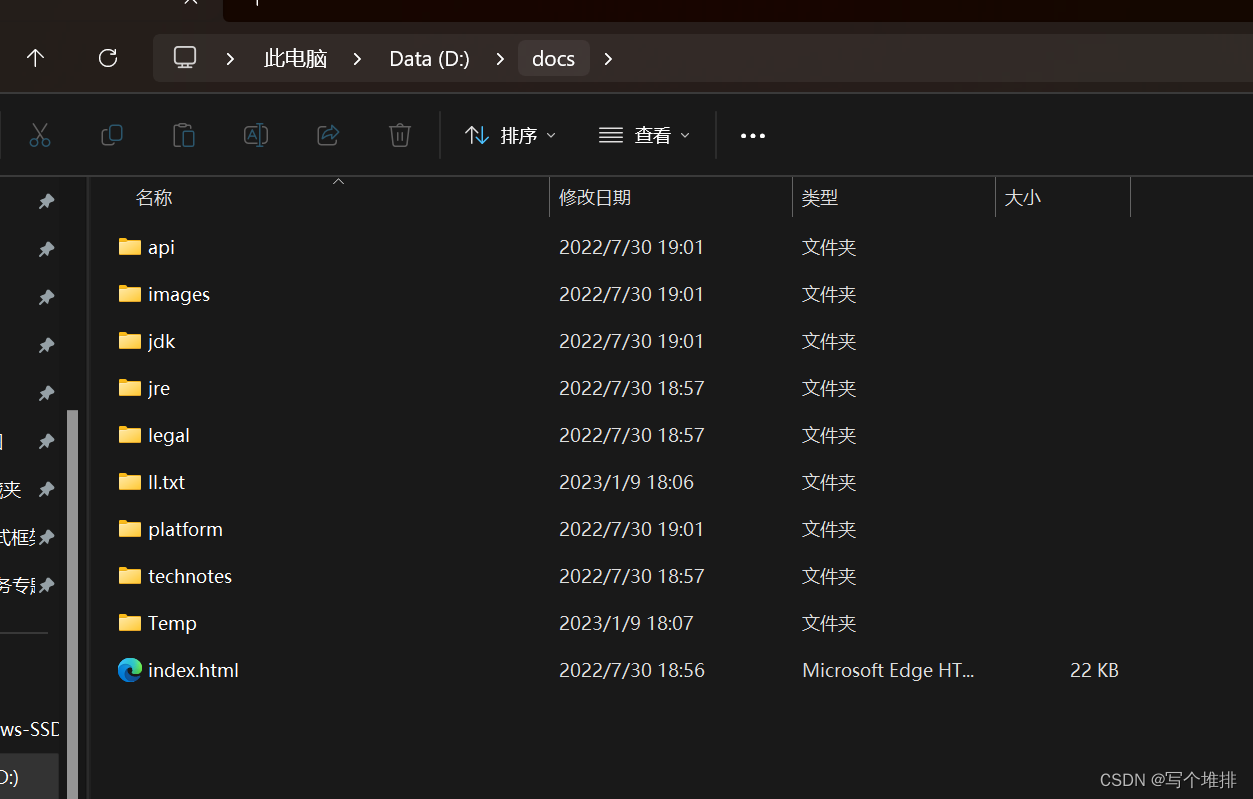Click the computer monitor icon in address bar
The height and width of the screenshot is (799, 1253).
pos(185,58)
